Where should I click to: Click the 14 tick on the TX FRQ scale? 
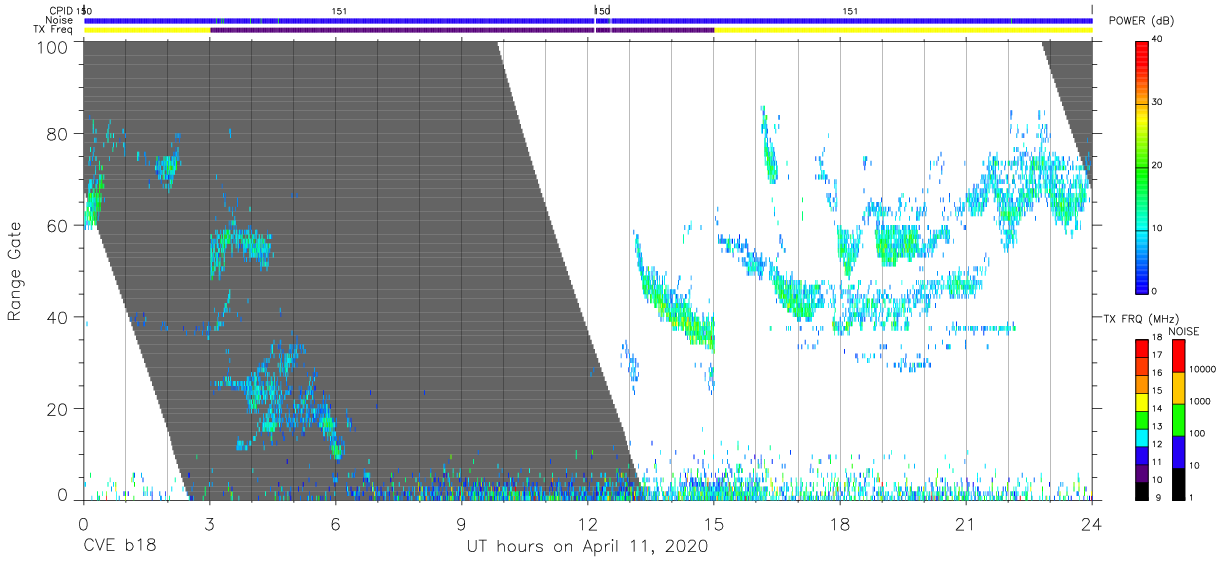pyautogui.click(x=1157, y=408)
